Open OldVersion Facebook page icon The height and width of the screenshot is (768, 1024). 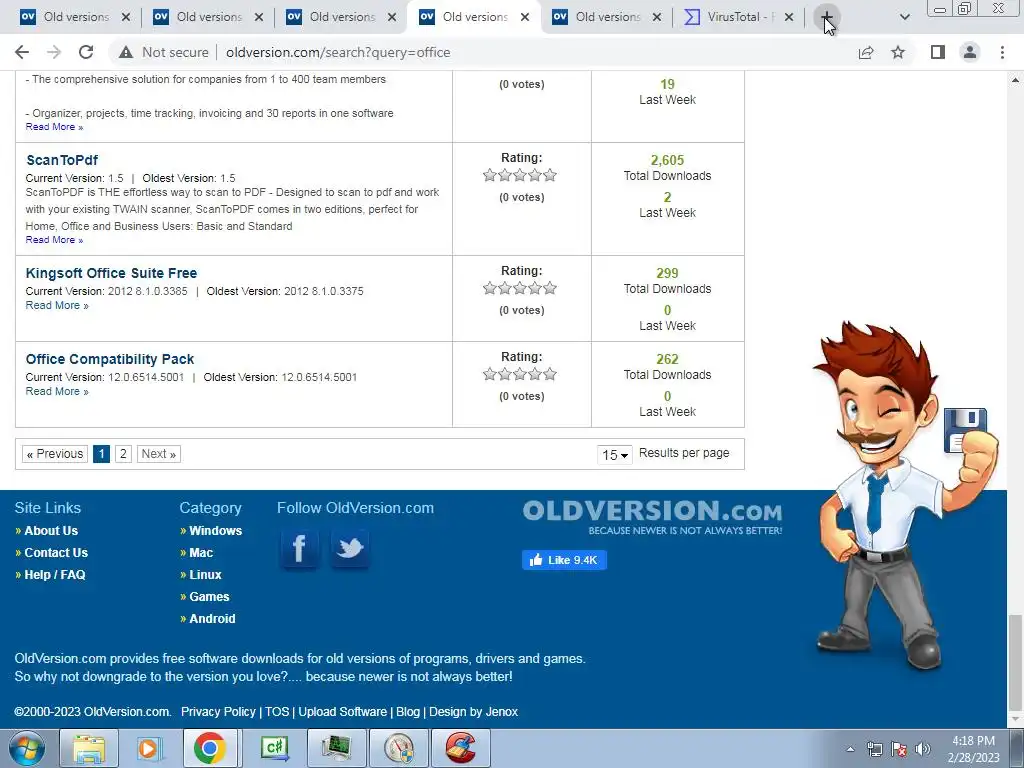300,548
